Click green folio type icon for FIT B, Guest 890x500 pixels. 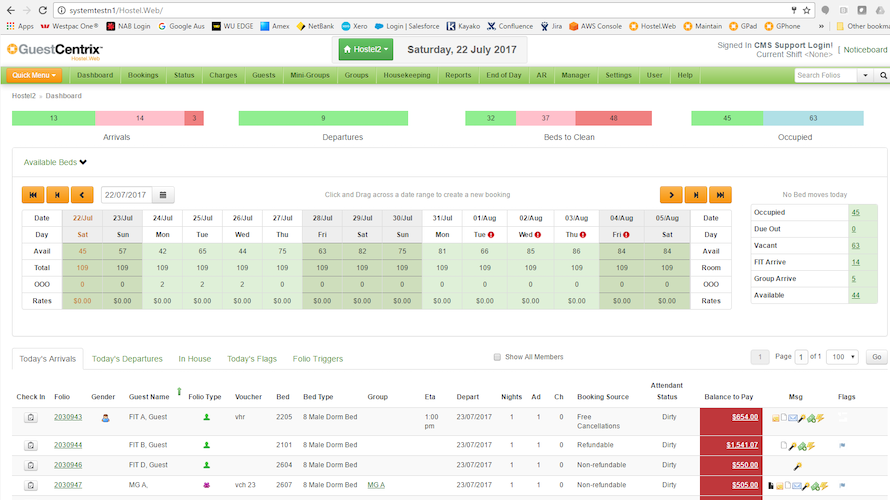click(x=207, y=446)
